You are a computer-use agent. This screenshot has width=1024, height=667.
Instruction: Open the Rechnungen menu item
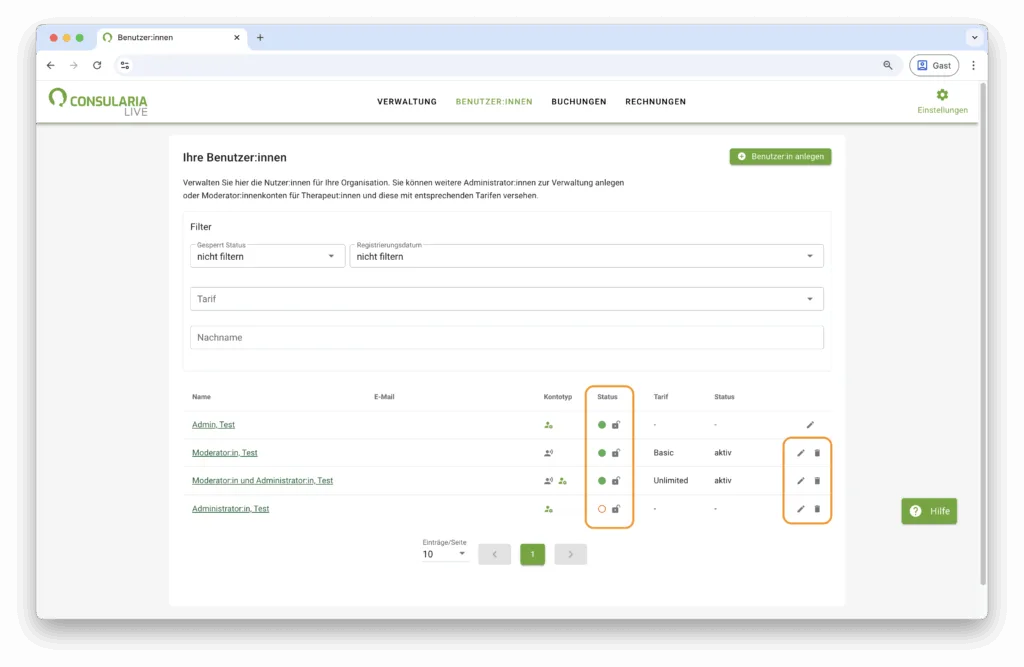click(x=655, y=102)
